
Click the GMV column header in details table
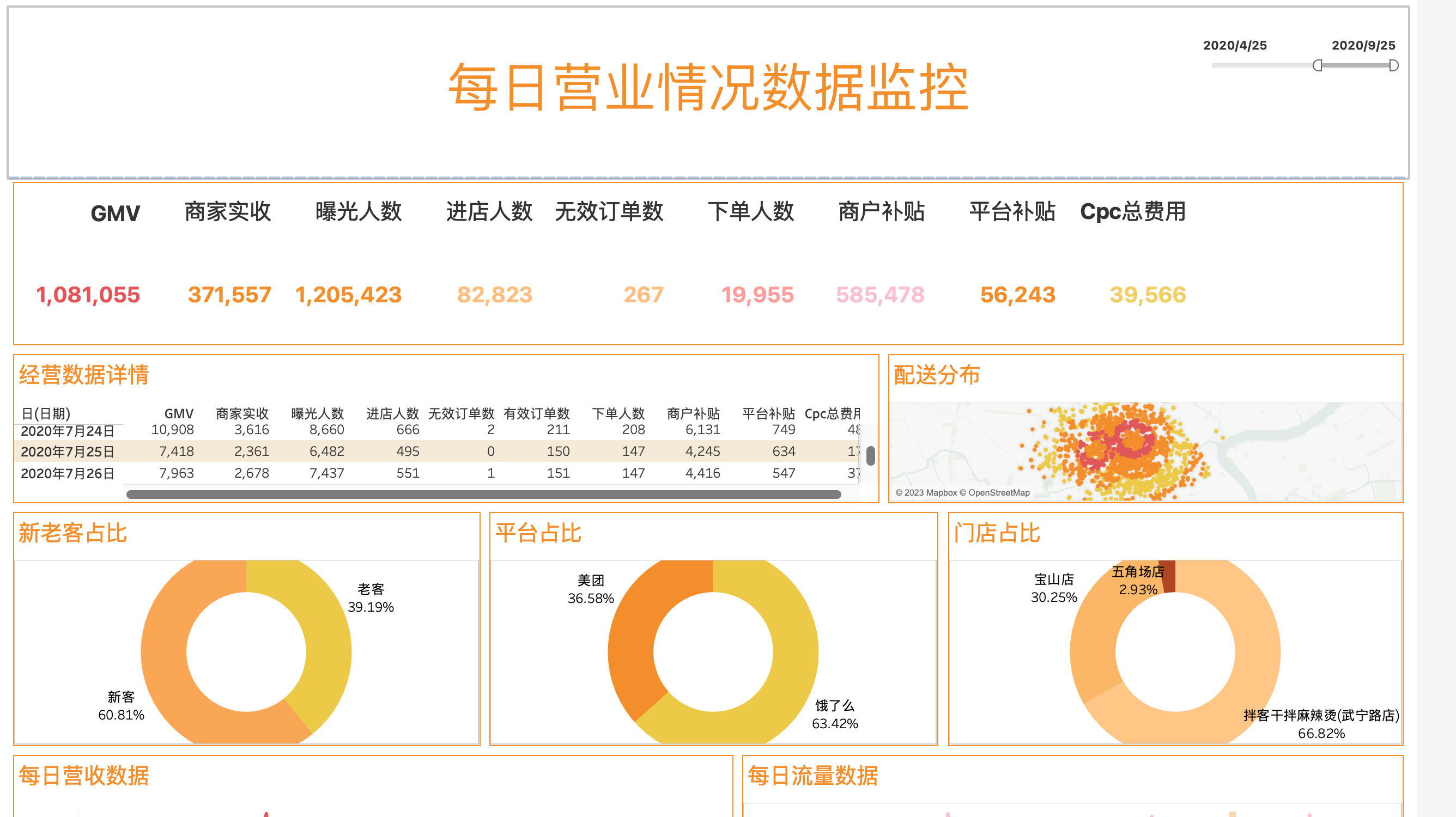(x=179, y=413)
